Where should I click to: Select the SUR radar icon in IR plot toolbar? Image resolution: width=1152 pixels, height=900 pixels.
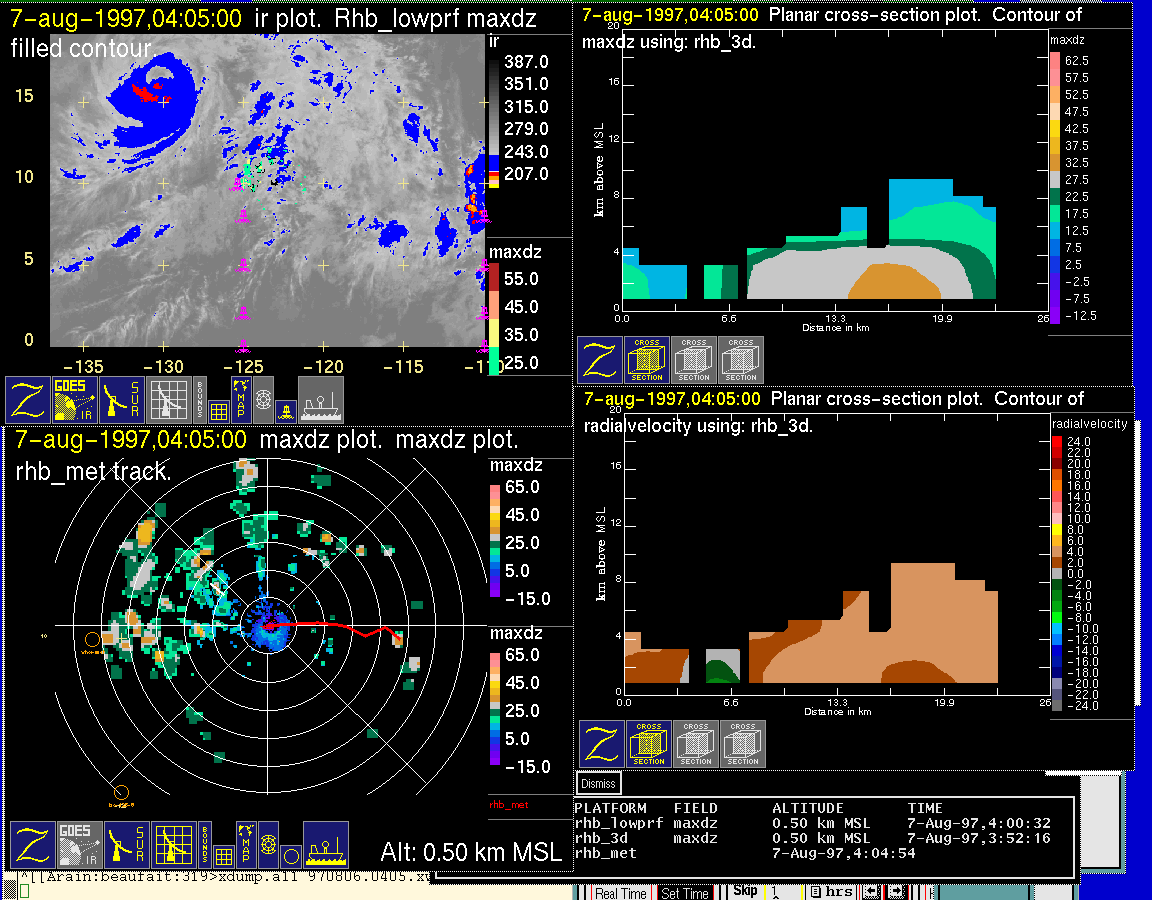point(123,400)
